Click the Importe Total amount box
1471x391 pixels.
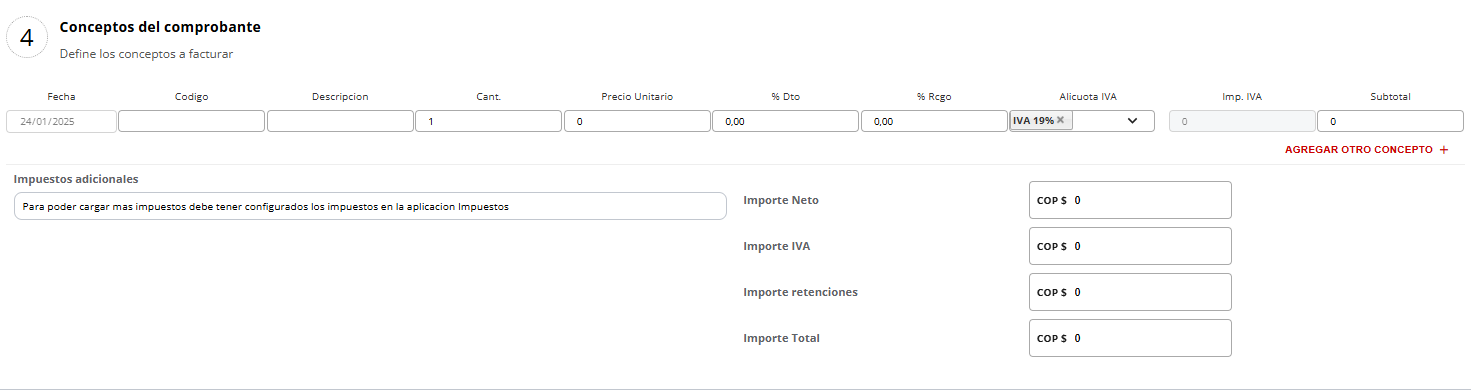click(x=1130, y=338)
